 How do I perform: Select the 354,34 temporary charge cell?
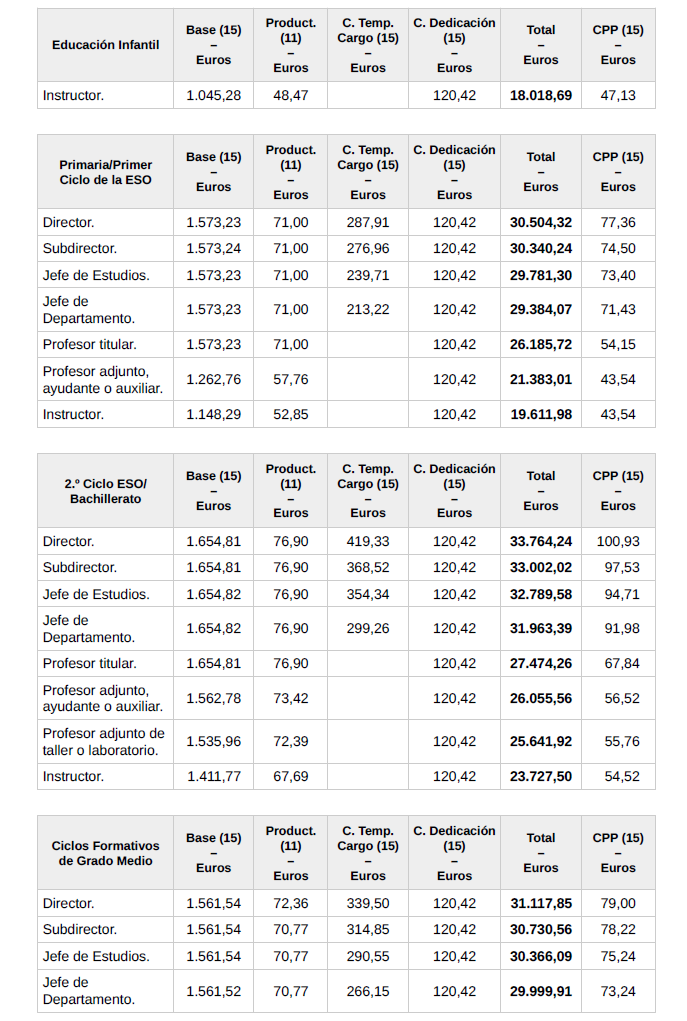point(367,594)
